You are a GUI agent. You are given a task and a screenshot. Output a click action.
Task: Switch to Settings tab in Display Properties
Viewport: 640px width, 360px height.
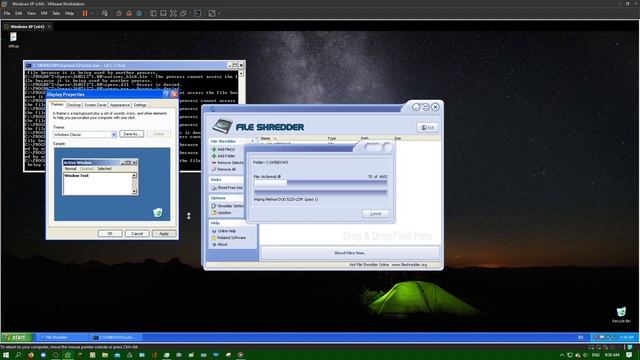[x=140, y=105]
